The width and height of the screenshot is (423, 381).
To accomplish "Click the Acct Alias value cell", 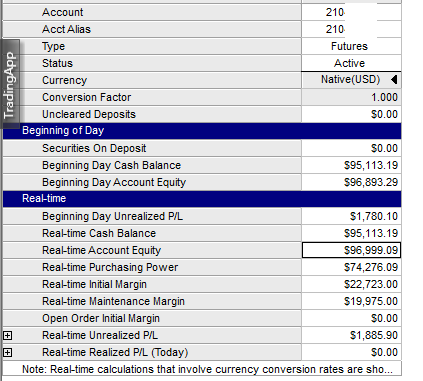I will (x=351, y=29).
